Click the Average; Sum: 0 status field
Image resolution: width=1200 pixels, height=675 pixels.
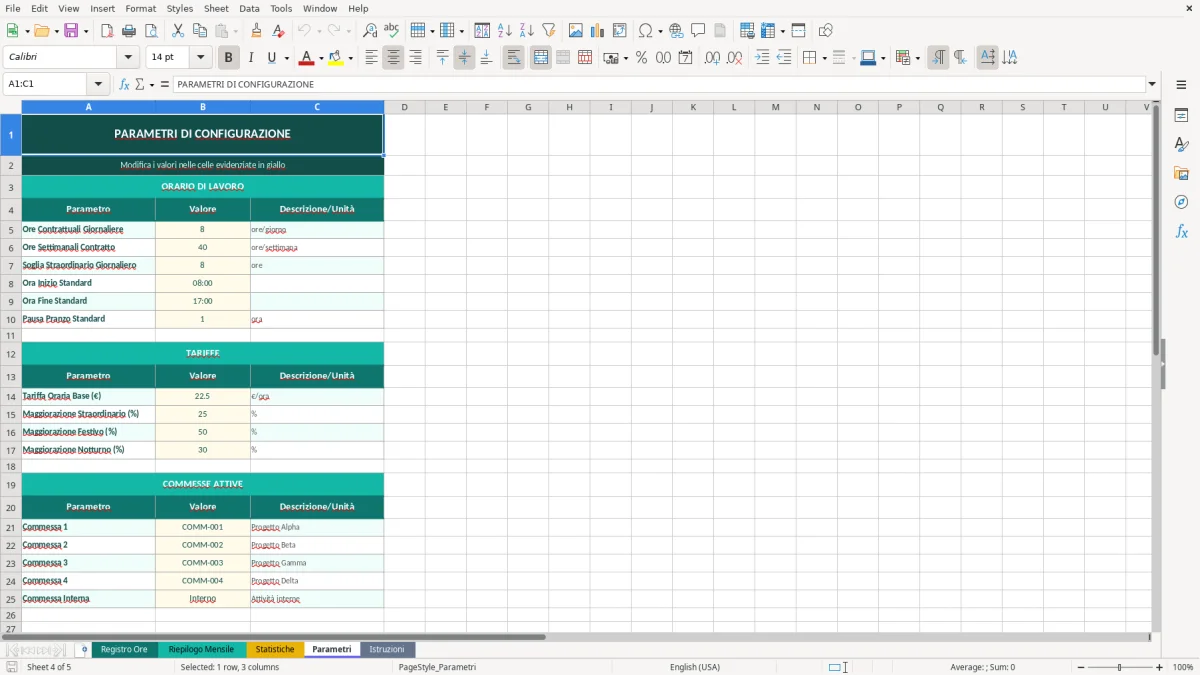982,667
